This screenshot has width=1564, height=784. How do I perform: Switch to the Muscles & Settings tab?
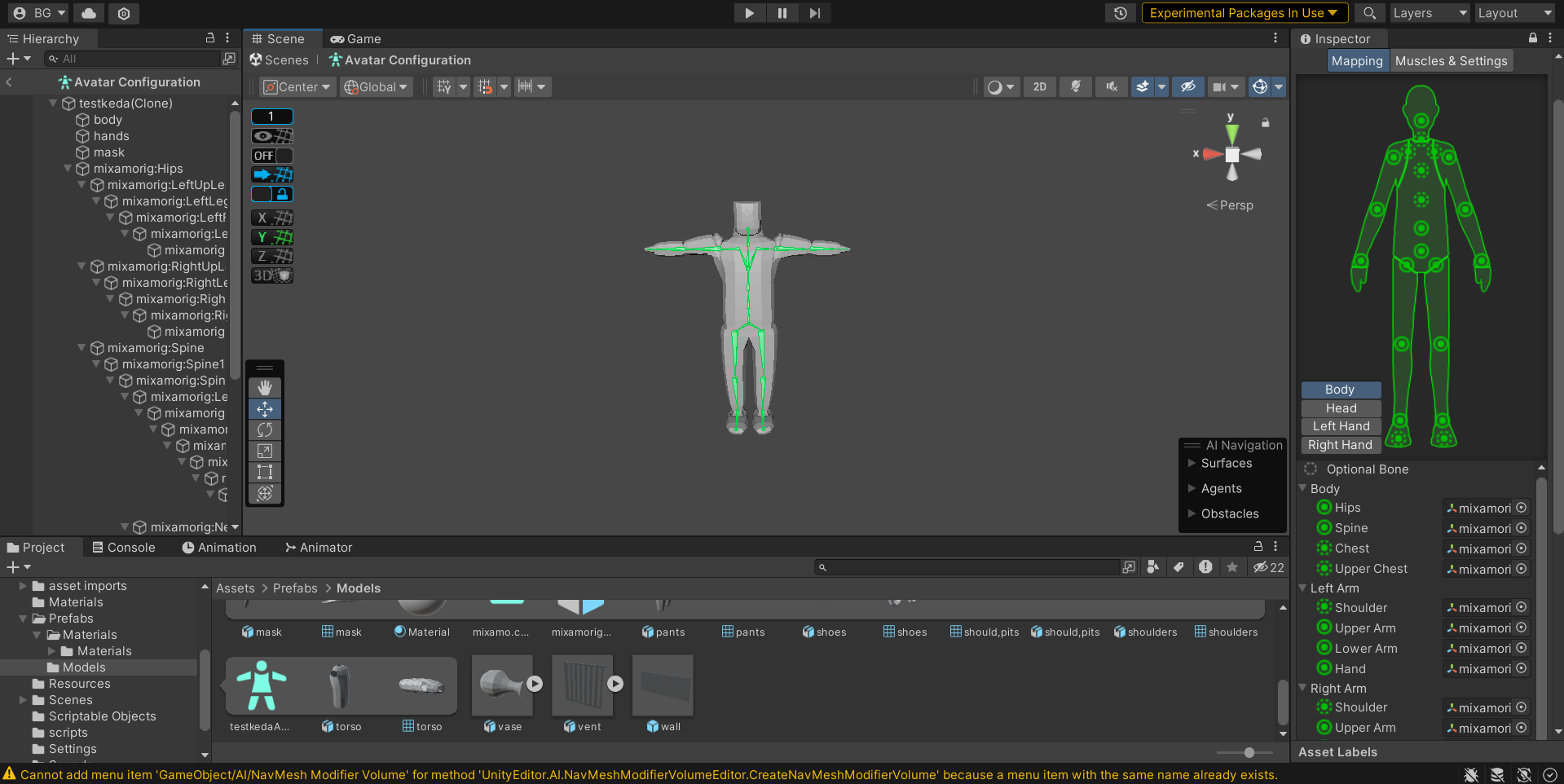[x=1451, y=61]
